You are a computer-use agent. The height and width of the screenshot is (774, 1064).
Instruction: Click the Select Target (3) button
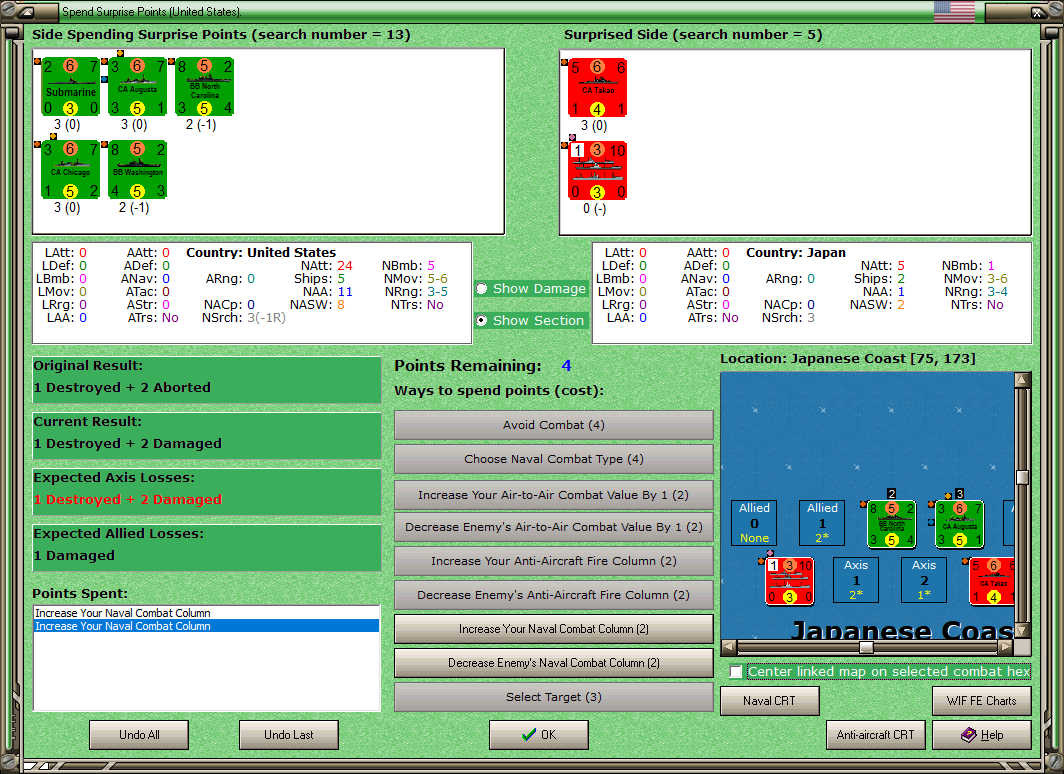[x=553, y=697]
